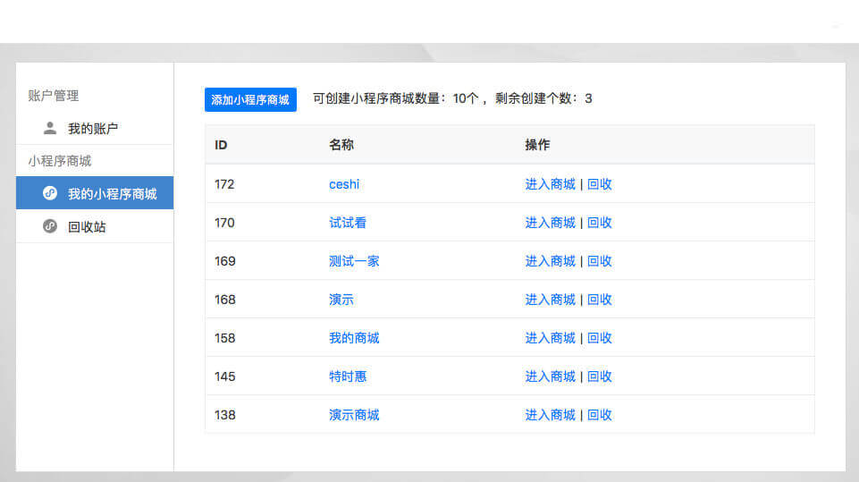Viewport: 859px width, 482px height.
Task: Click 回收 for 我的商城 row
Action: (599, 338)
